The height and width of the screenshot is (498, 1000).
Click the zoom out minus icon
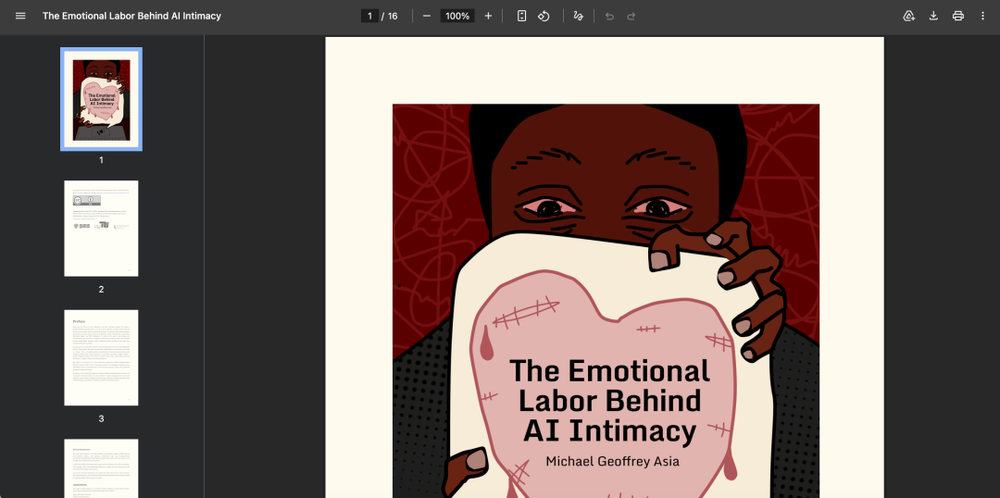pos(427,16)
